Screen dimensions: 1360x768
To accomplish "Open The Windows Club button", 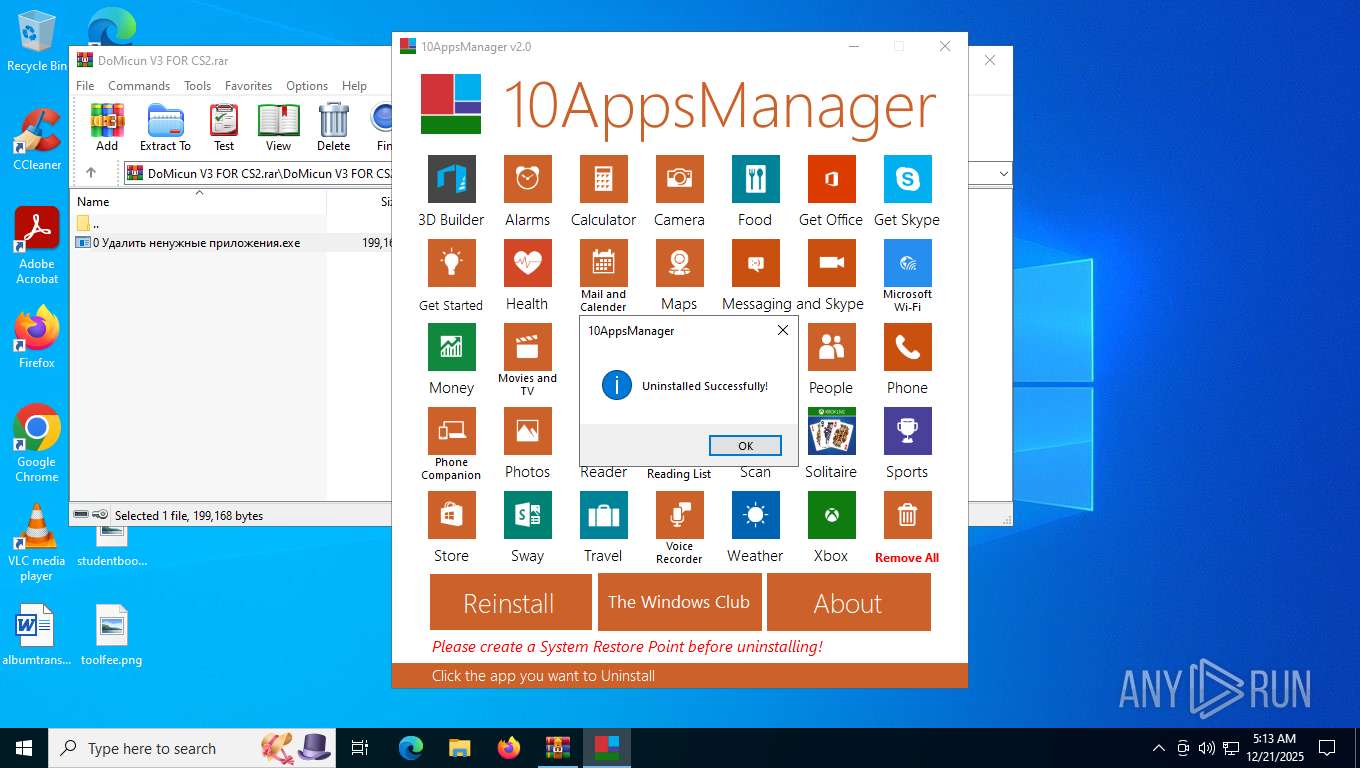I will (679, 602).
